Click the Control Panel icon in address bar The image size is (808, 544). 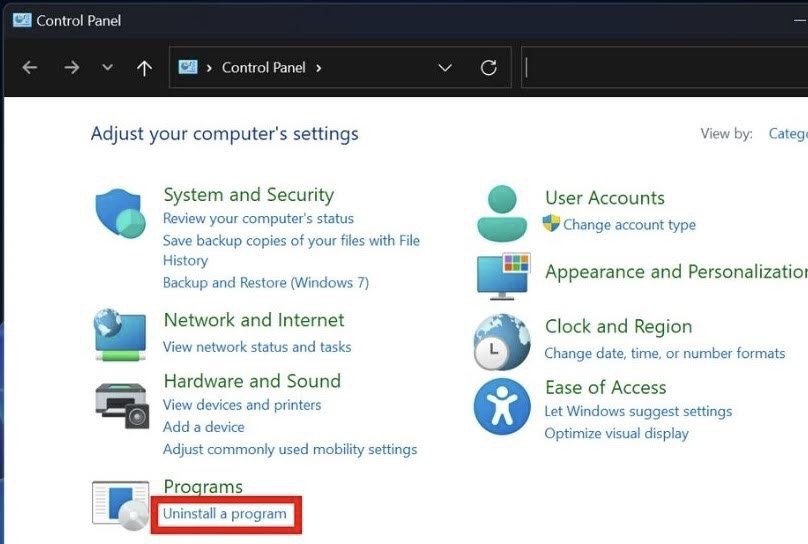click(188, 67)
